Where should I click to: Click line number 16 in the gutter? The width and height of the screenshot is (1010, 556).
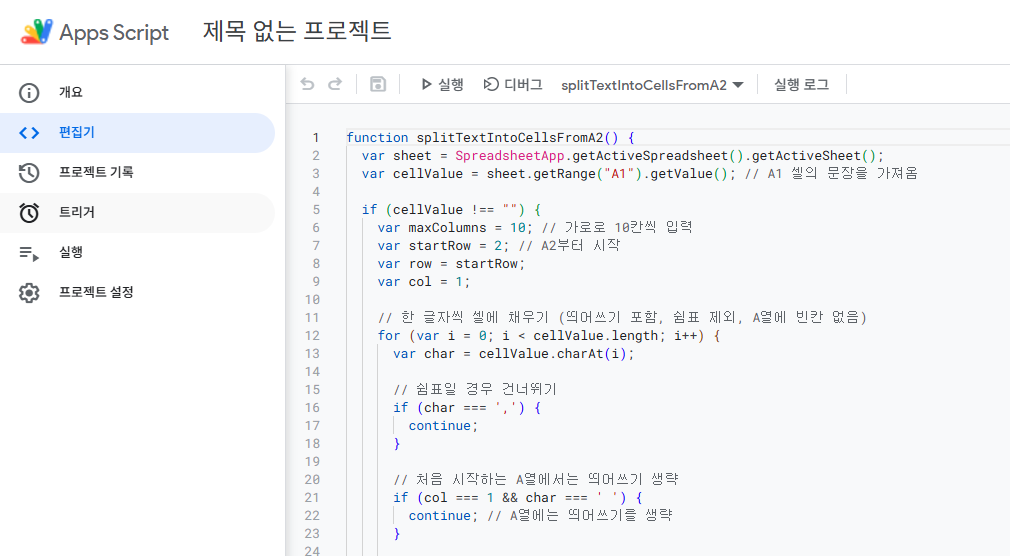pyautogui.click(x=312, y=408)
